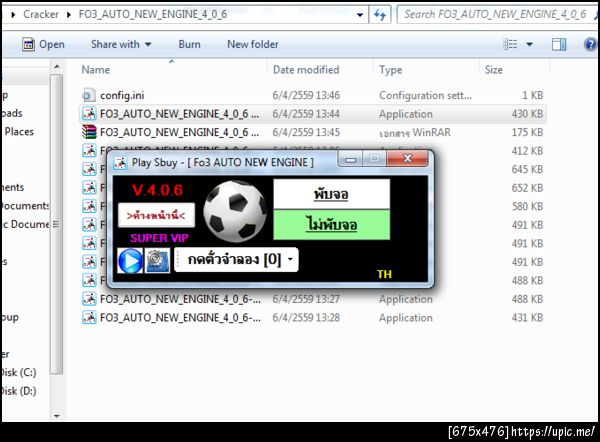This screenshot has height=442, width=600.
Task: Click the Search FO3_AUTO_NEW_ENGINE_4_0_6 field
Action: pyautogui.click(x=496, y=15)
